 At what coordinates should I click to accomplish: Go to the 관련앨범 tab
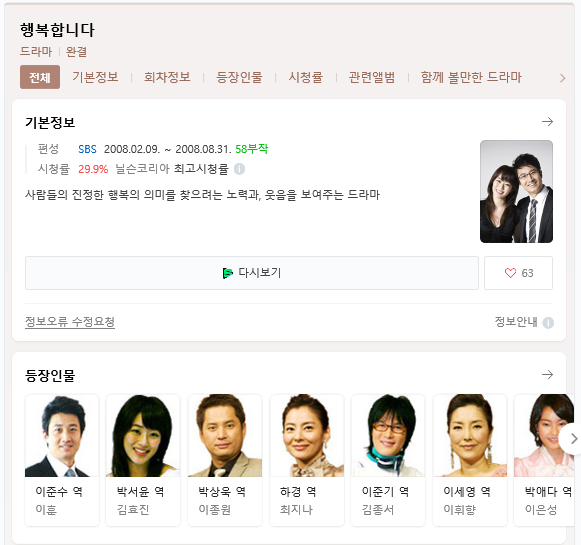click(x=372, y=77)
